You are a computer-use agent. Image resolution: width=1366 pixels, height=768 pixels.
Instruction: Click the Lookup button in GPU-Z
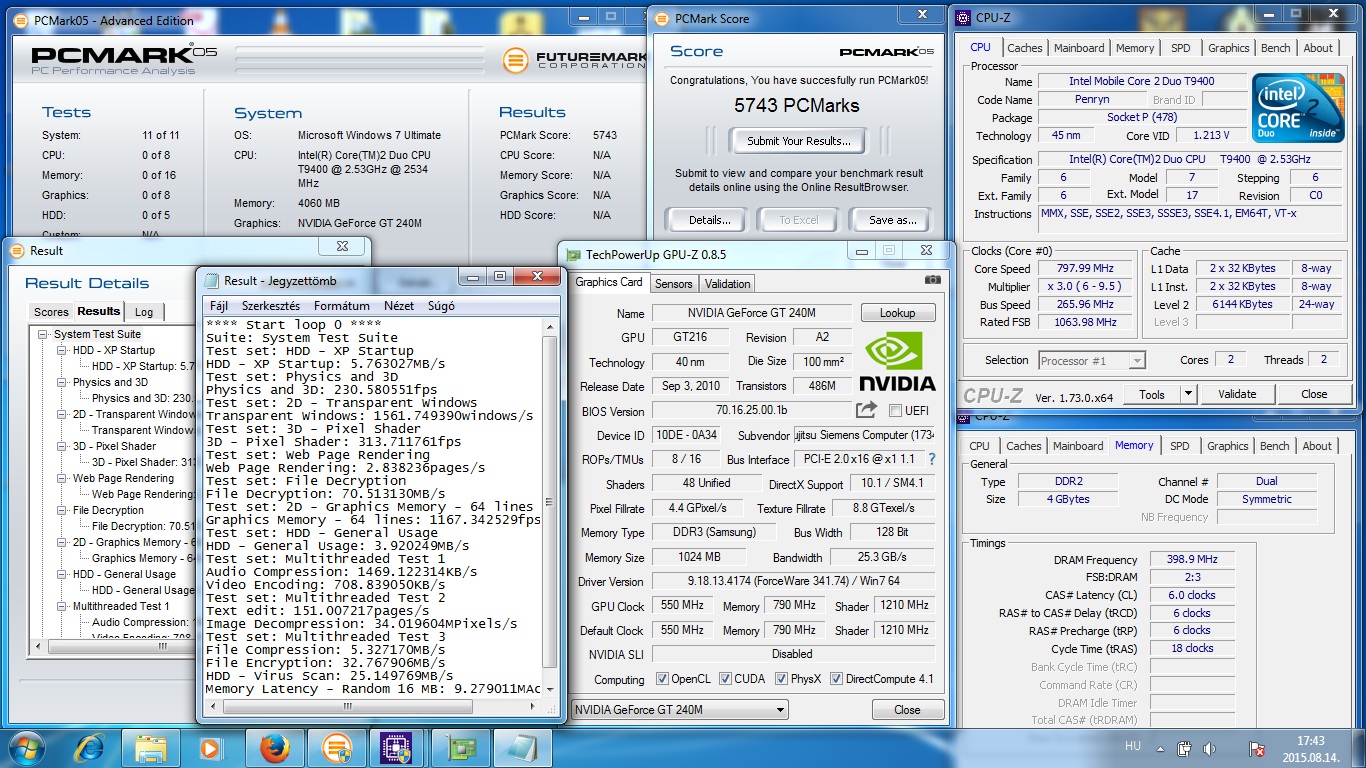point(897,313)
